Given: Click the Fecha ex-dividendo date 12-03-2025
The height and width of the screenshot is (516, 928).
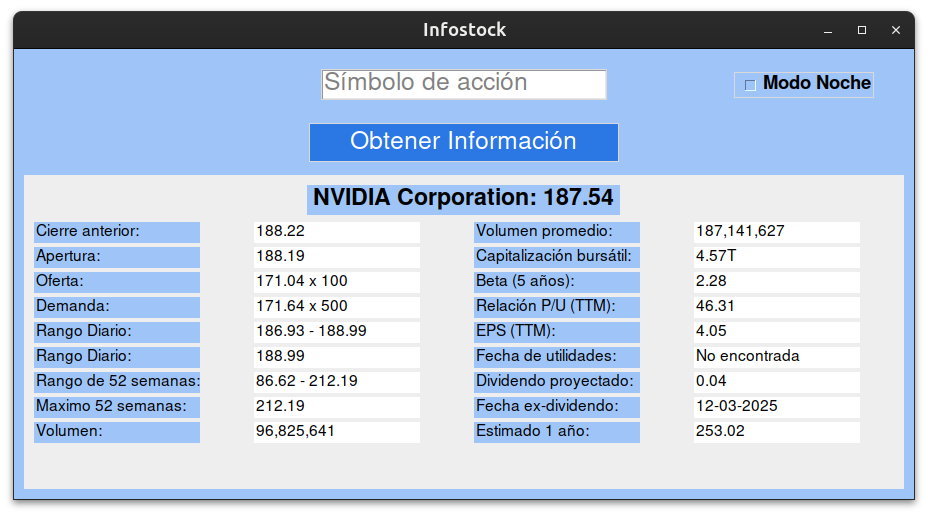Looking at the screenshot, I should click(776, 407).
